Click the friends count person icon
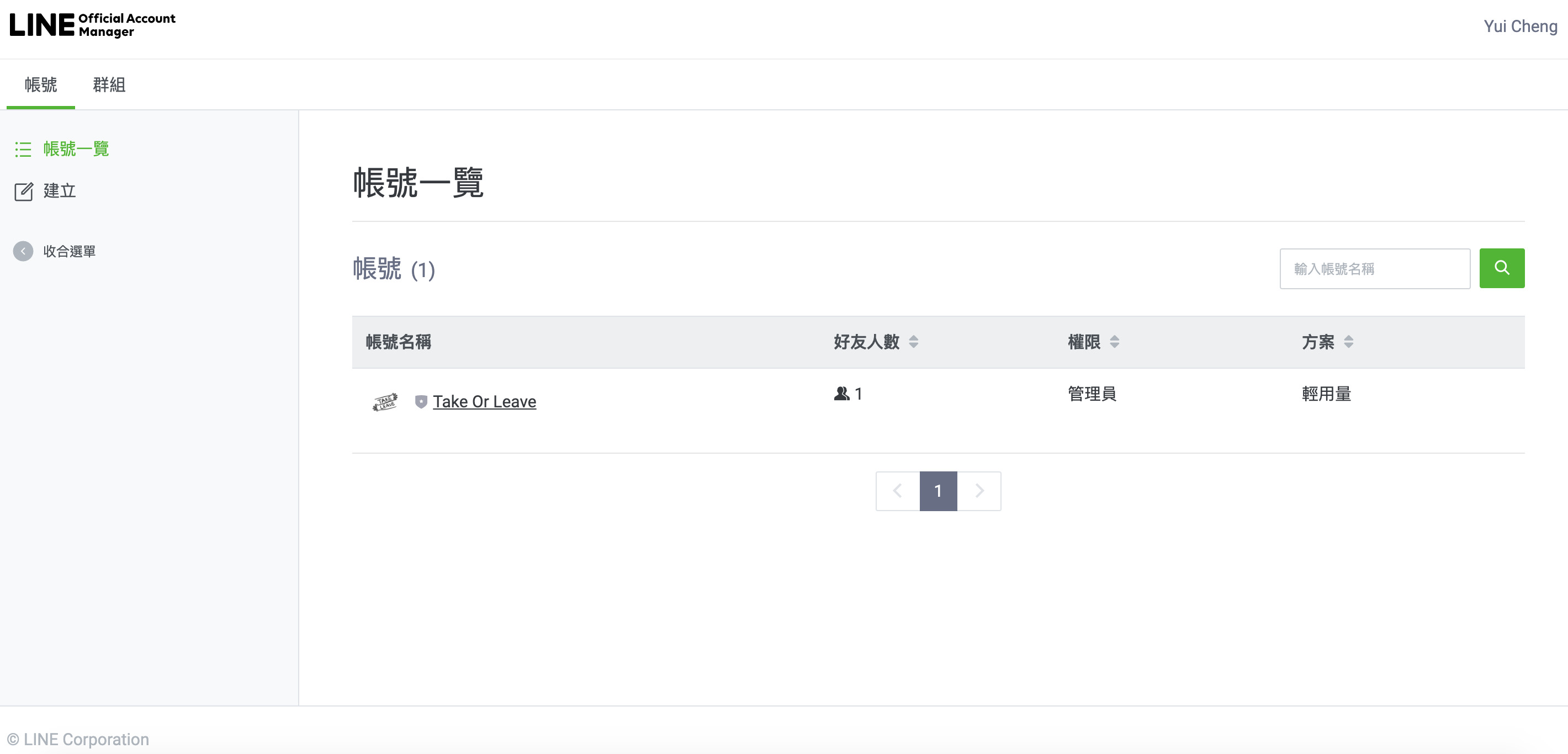Viewport: 1568px width, 754px height. pos(841,394)
